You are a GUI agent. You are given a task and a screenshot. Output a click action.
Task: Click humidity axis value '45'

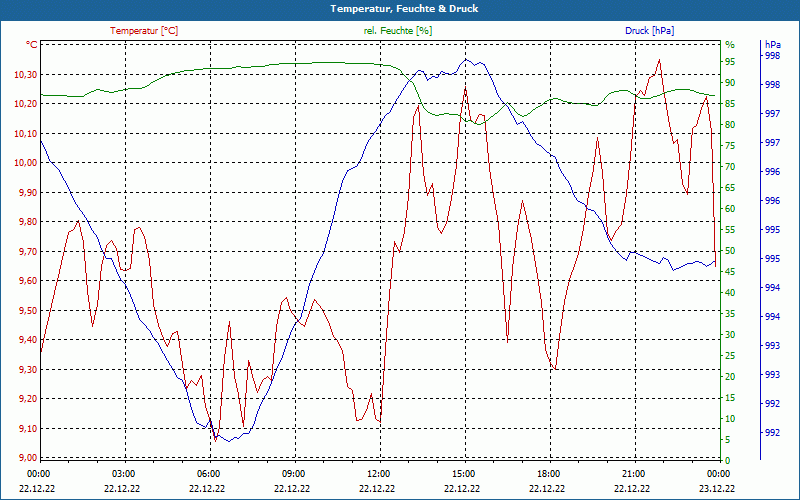(x=730, y=271)
